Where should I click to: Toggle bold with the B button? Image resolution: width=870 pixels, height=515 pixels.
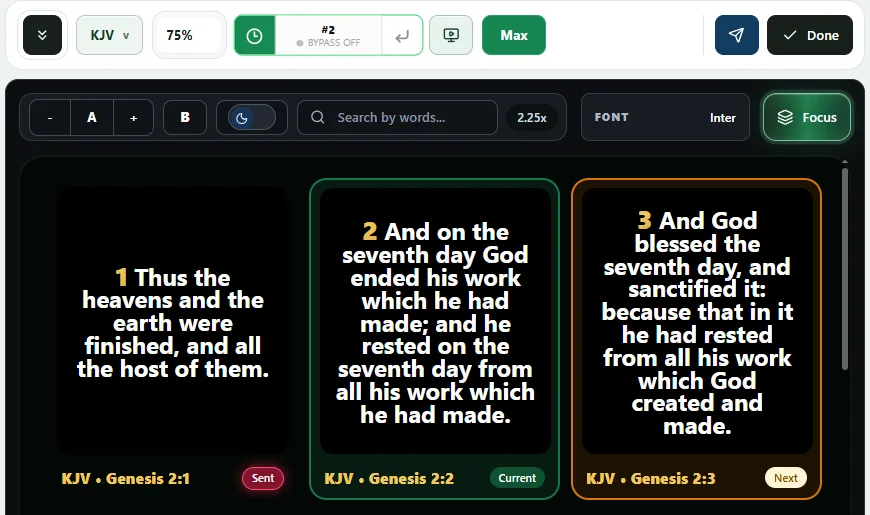click(185, 118)
